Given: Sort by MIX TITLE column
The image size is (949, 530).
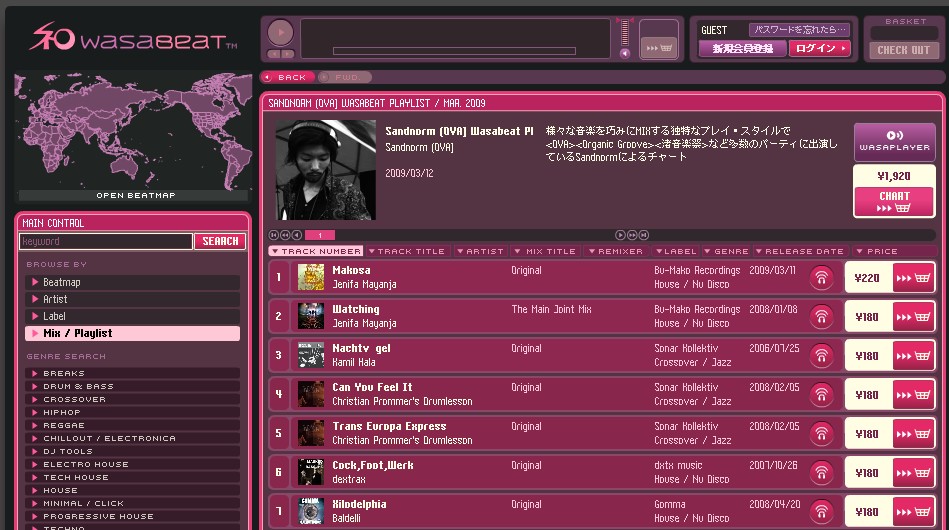Looking at the screenshot, I should [x=545, y=251].
